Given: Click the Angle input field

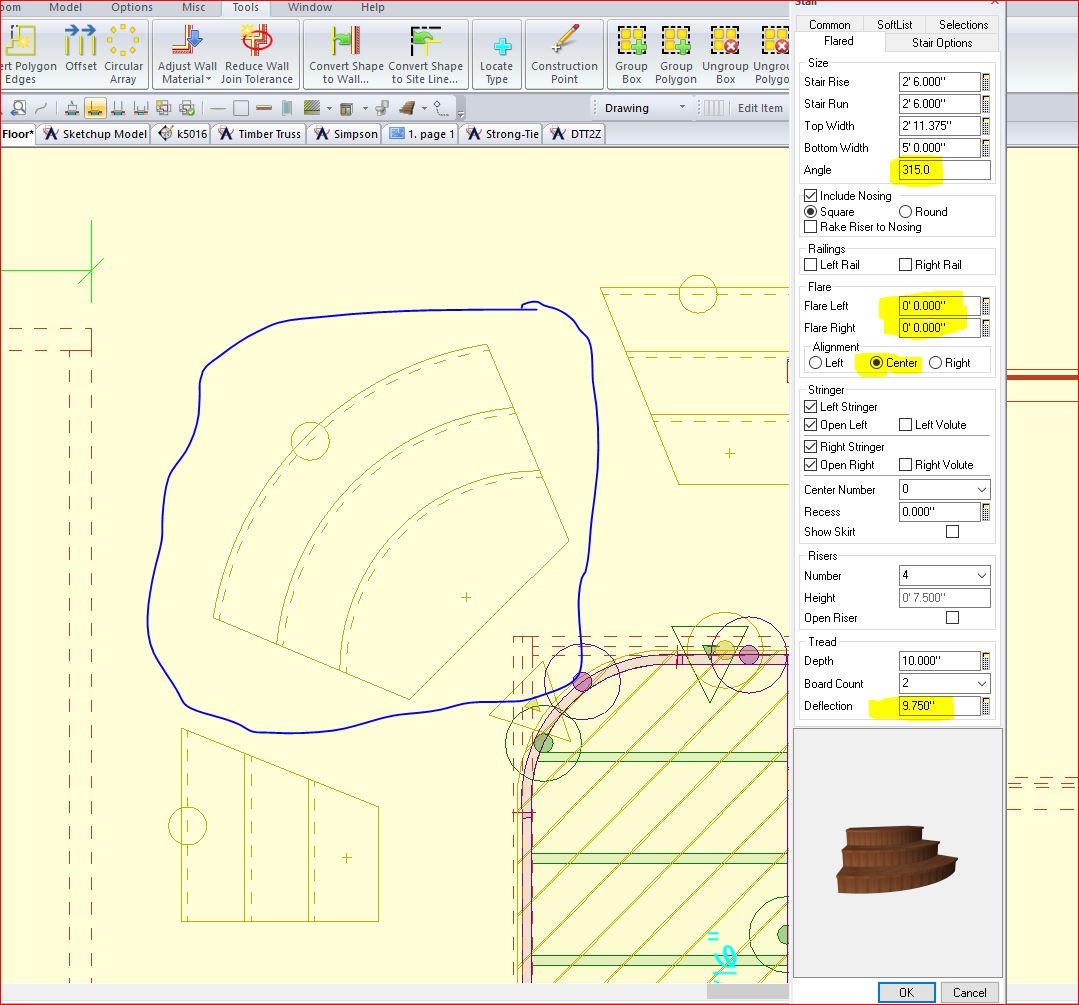Looking at the screenshot, I should point(944,170).
